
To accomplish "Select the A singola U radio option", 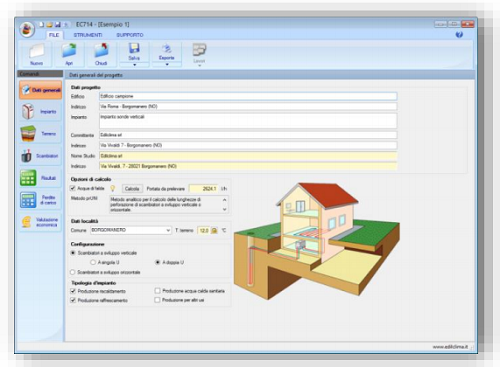I will coord(93,262).
